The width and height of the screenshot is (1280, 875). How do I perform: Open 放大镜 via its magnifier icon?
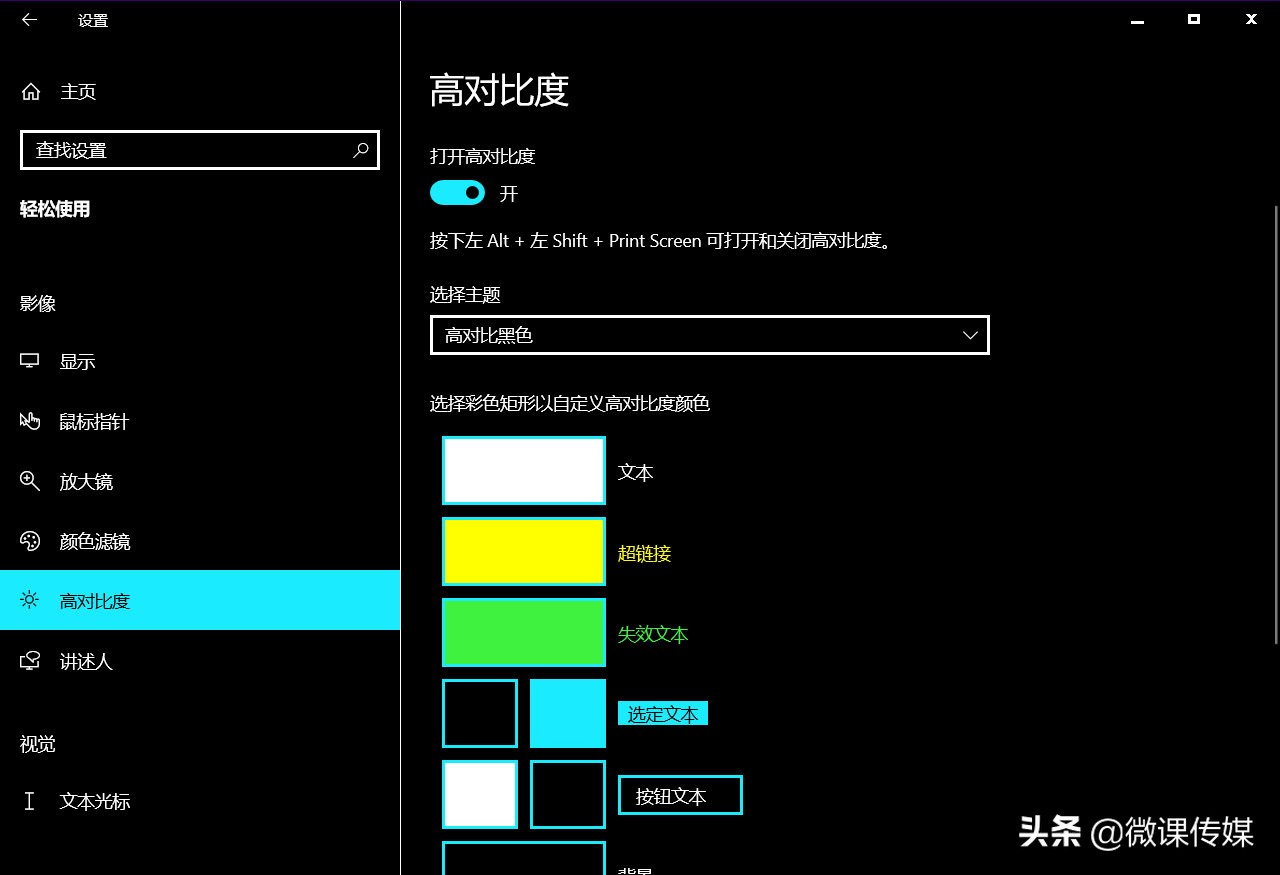(x=30, y=481)
